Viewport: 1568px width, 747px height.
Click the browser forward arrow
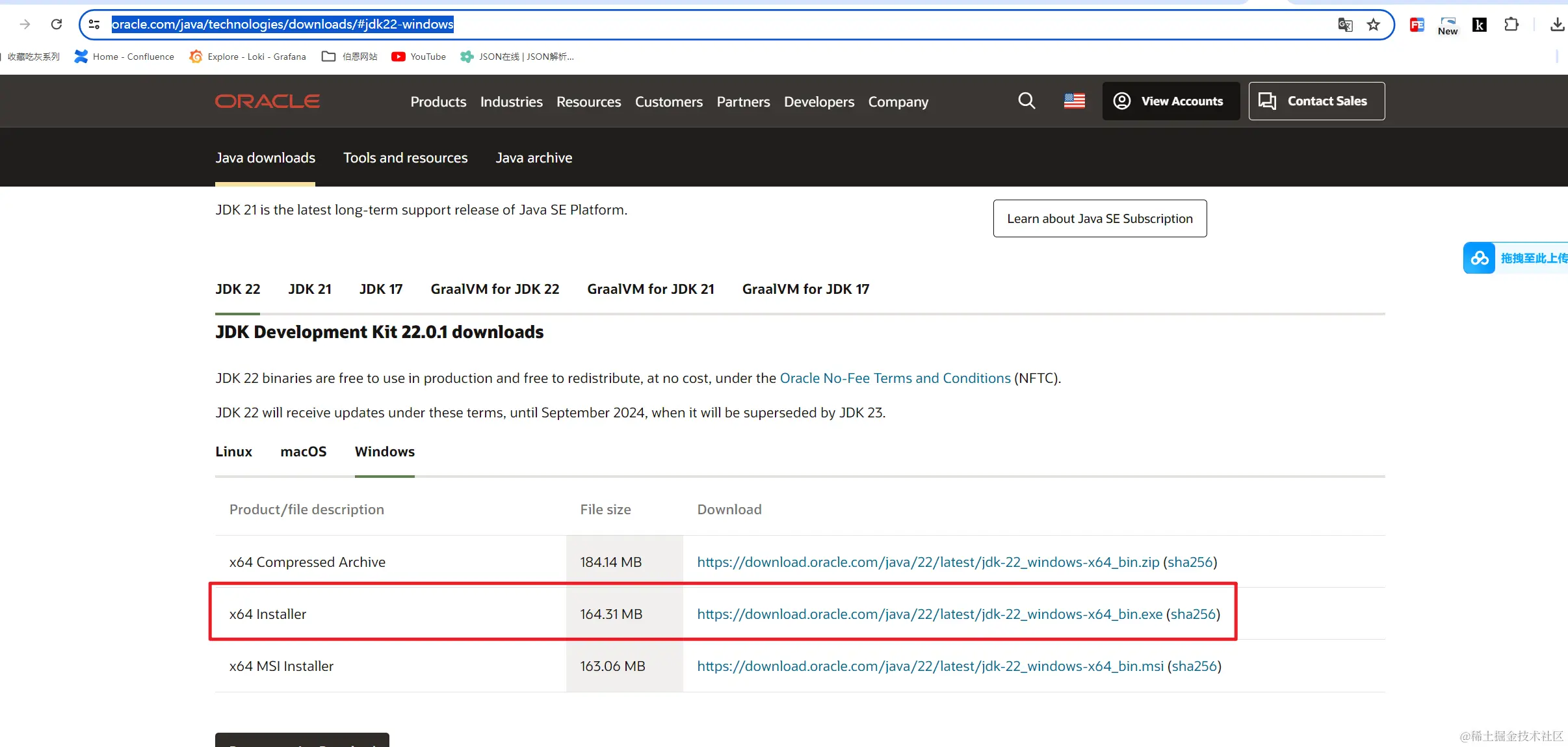tap(25, 25)
